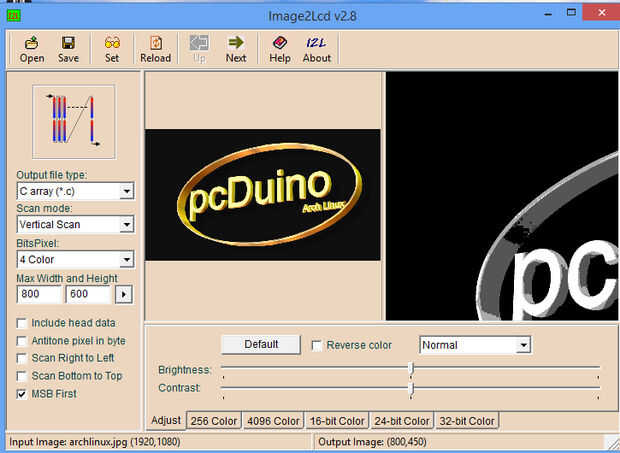
Task: Switch to the 4096 Color tab
Action: click(x=273, y=421)
